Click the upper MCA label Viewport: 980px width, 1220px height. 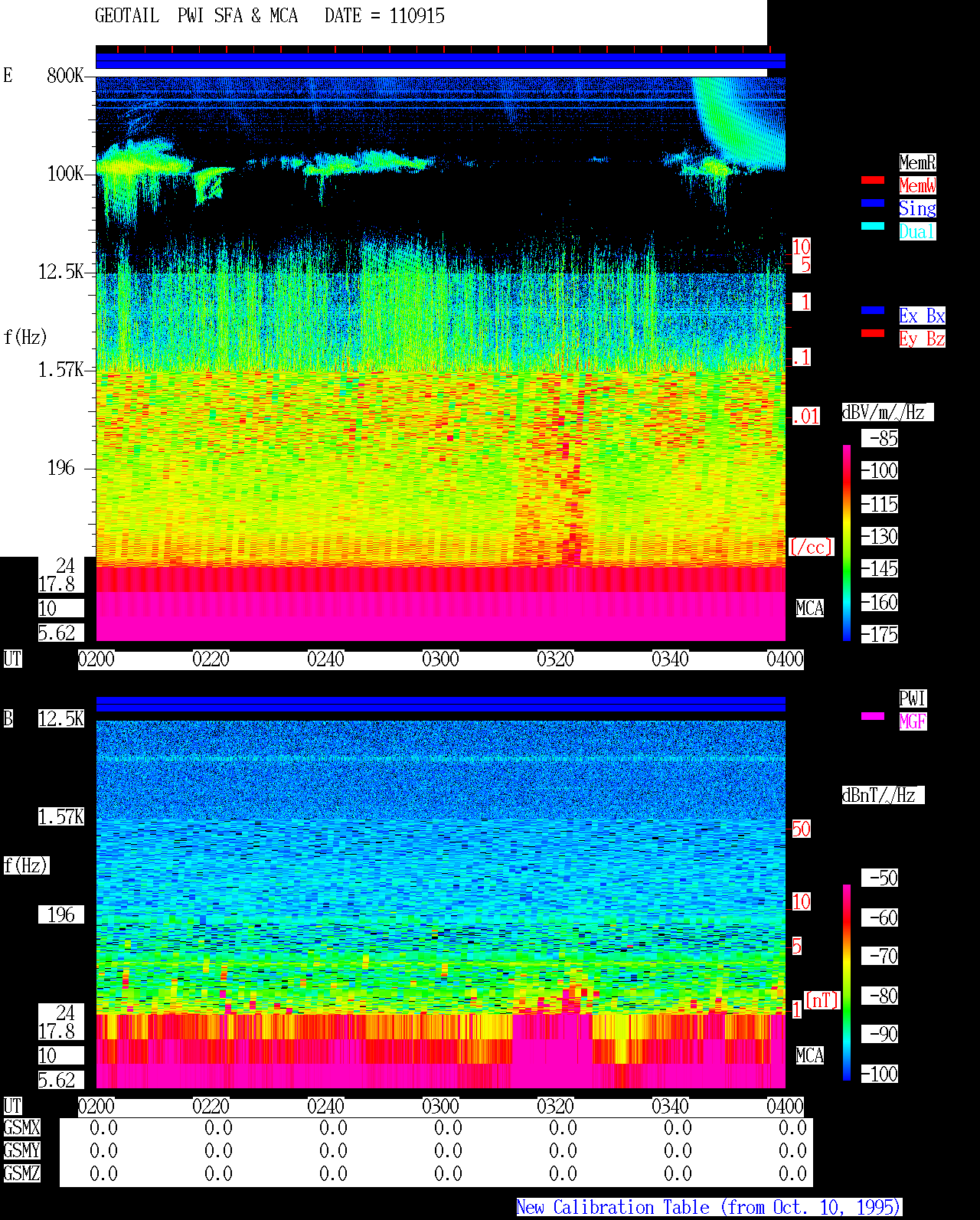pos(810,609)
